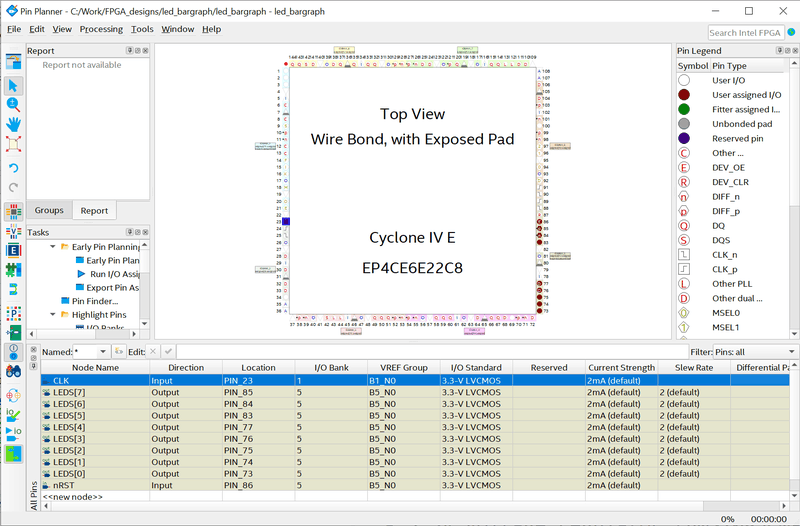The width and height of the screenshot is (800, 526).
Task: Click the User assigned I/O legend swatch
Action: click(684, 95)
